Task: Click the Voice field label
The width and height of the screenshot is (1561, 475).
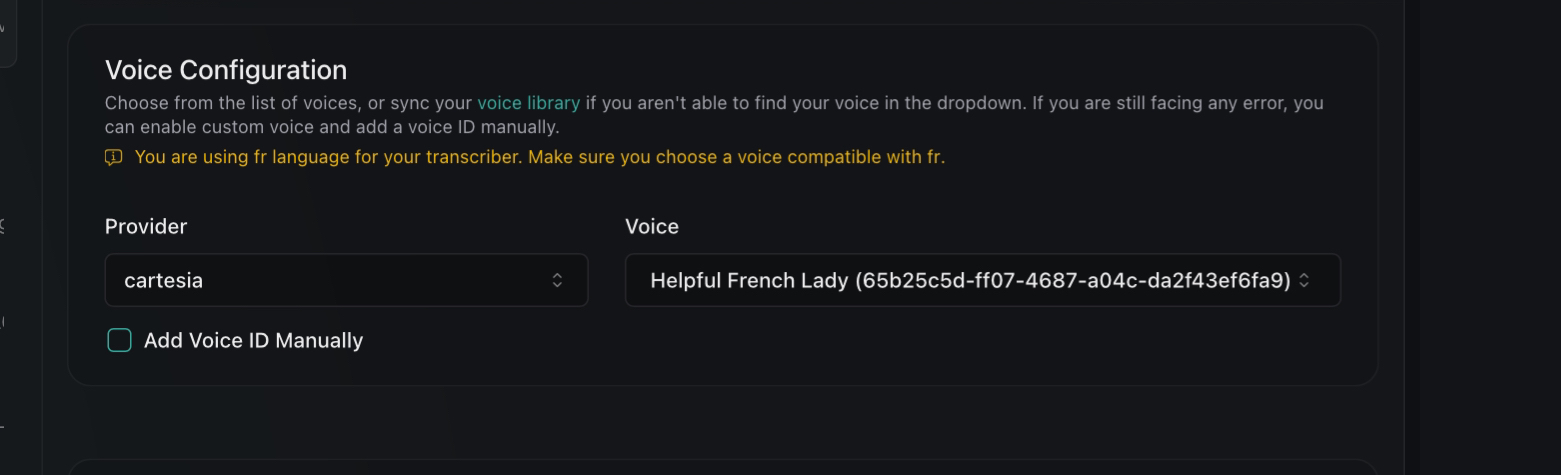Action: point(652,227)
